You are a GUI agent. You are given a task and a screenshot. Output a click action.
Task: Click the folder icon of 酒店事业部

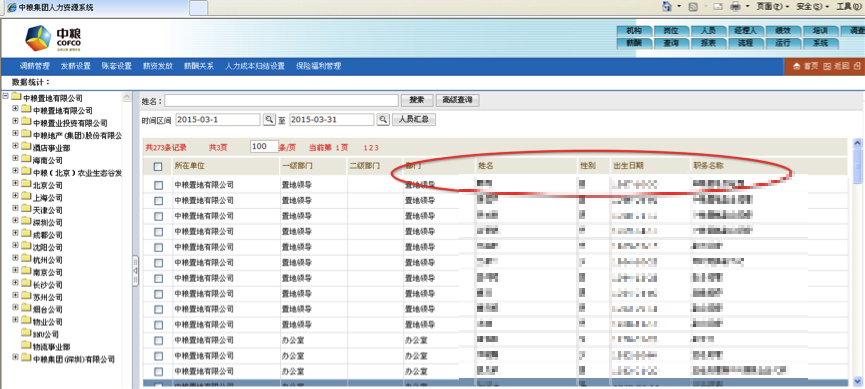click(x=26, y=147)
